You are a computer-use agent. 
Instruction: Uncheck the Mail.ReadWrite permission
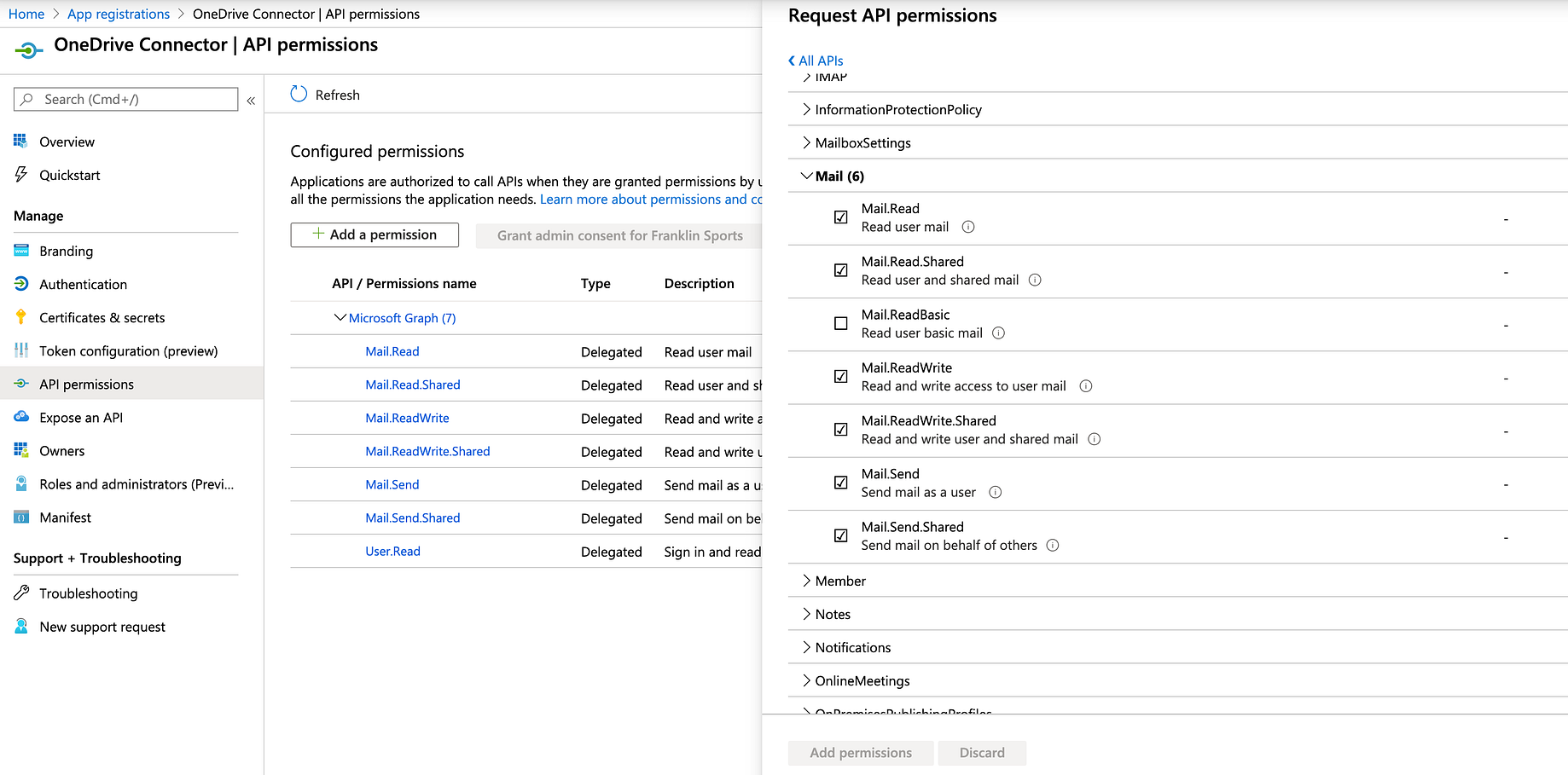point(840,376)
